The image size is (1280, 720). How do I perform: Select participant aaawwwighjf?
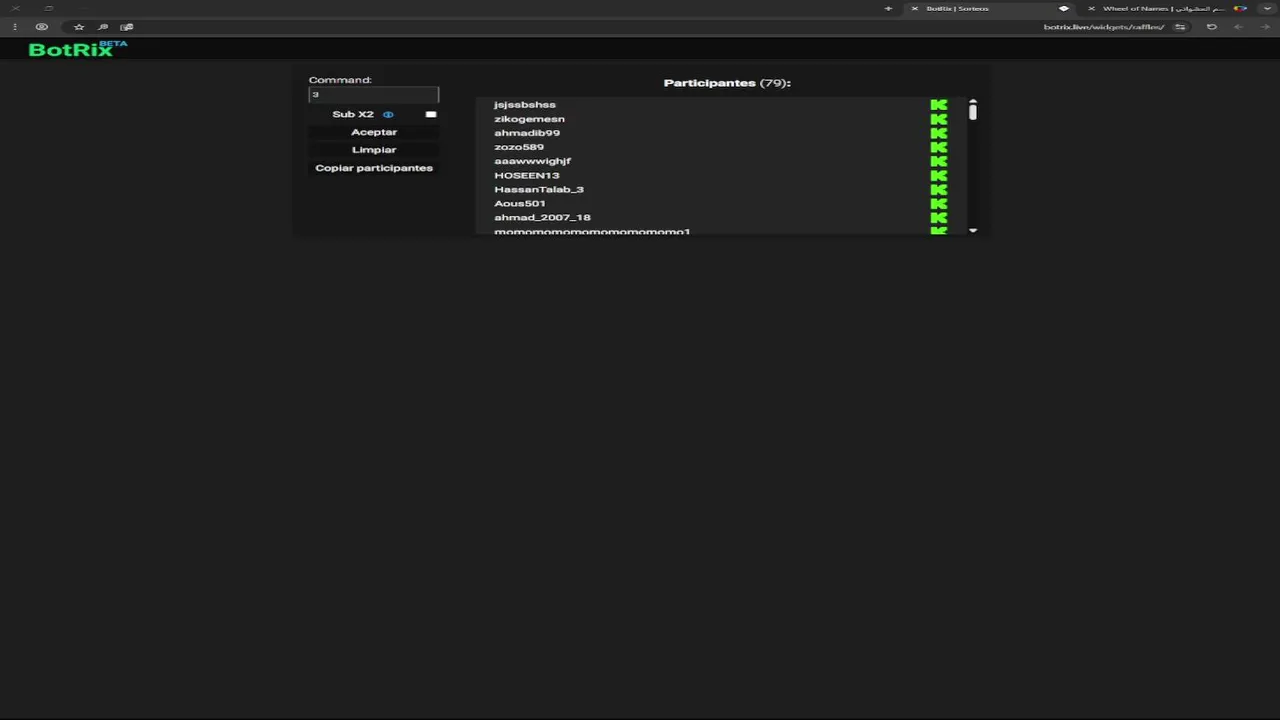532,161
